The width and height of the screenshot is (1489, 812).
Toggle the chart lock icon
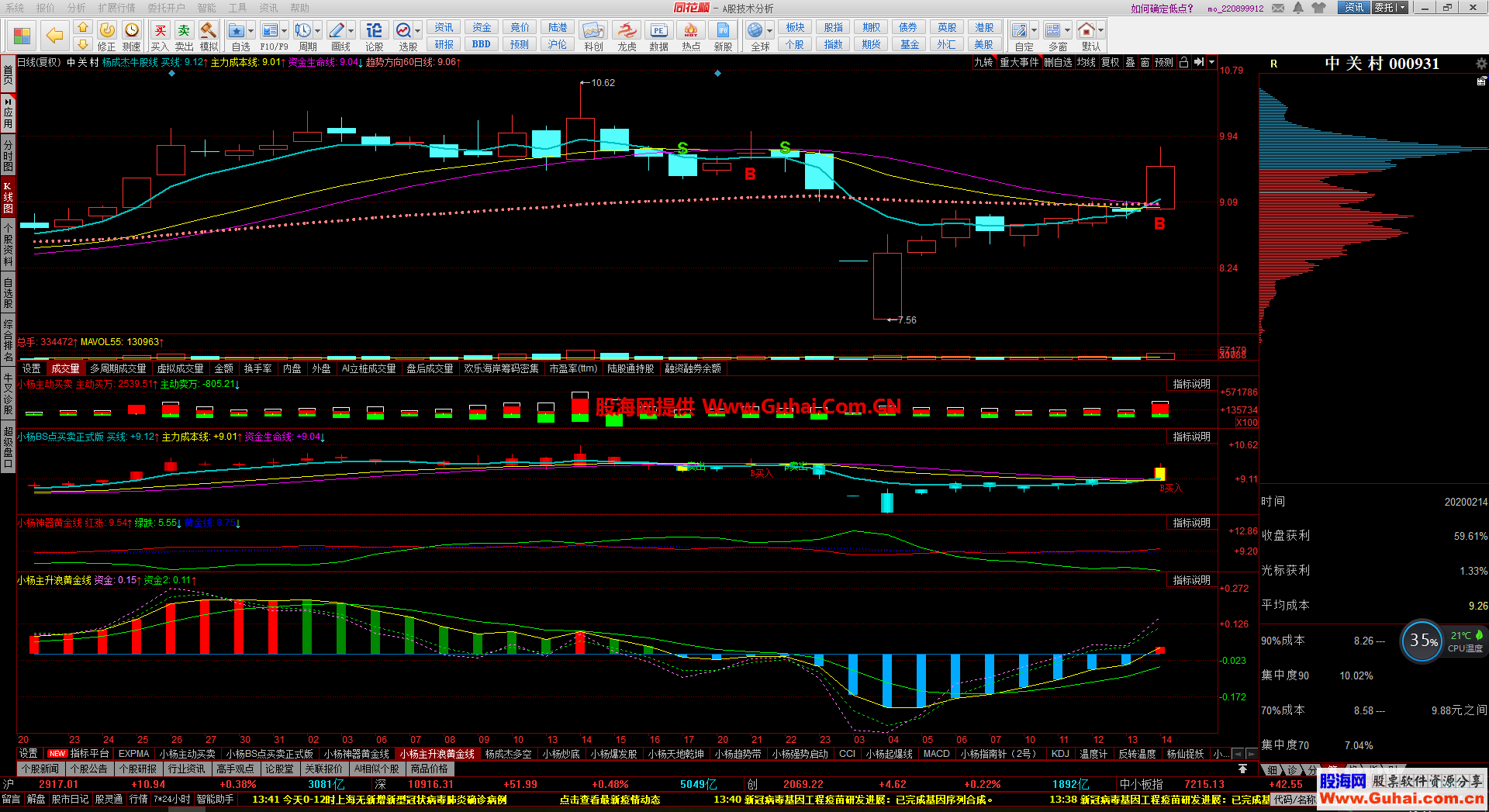point(1183,62)
